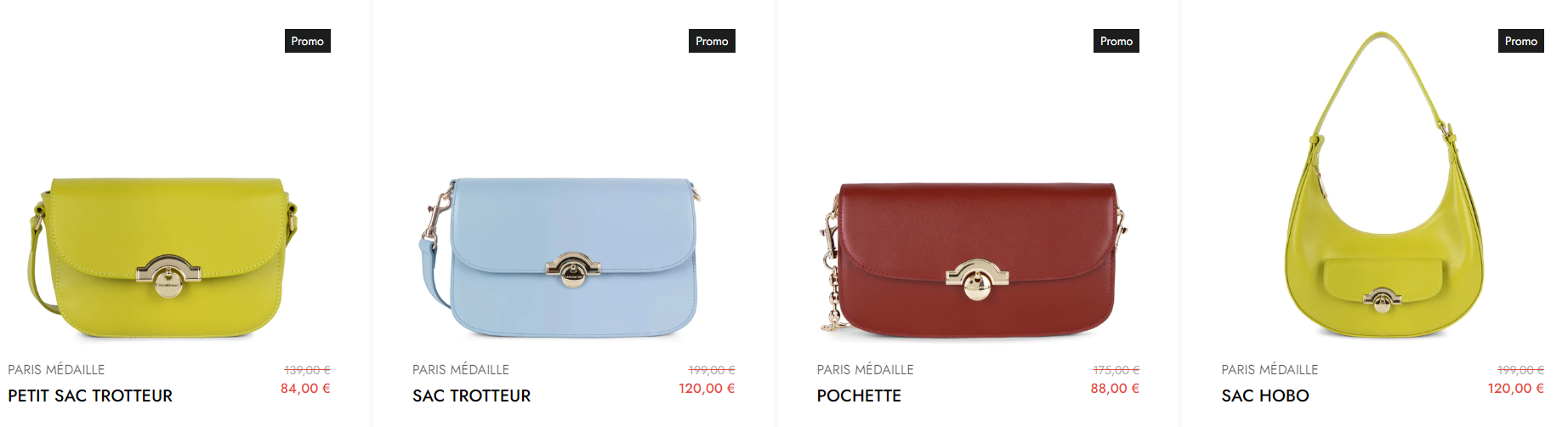Select Paris Médaille label above Sac Trotteur
Screen dimensions: 1568x427
[461, 369]
